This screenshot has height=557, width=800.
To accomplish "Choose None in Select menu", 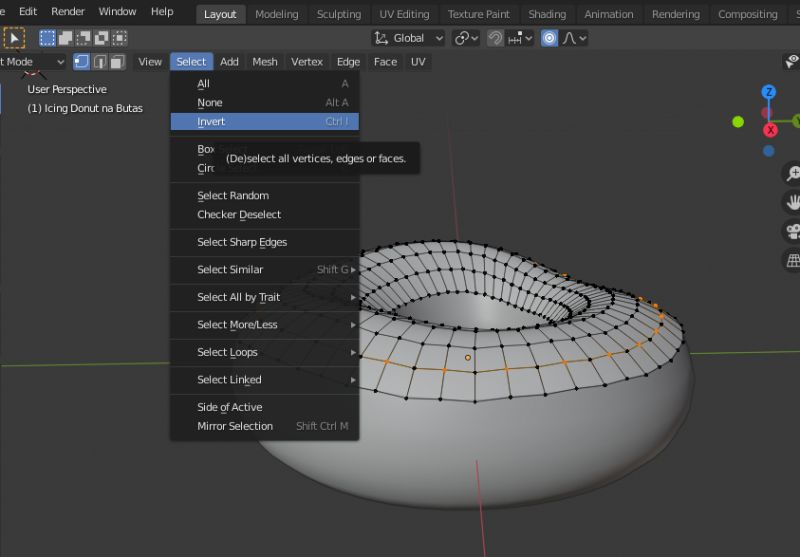I will pos(265,103).
